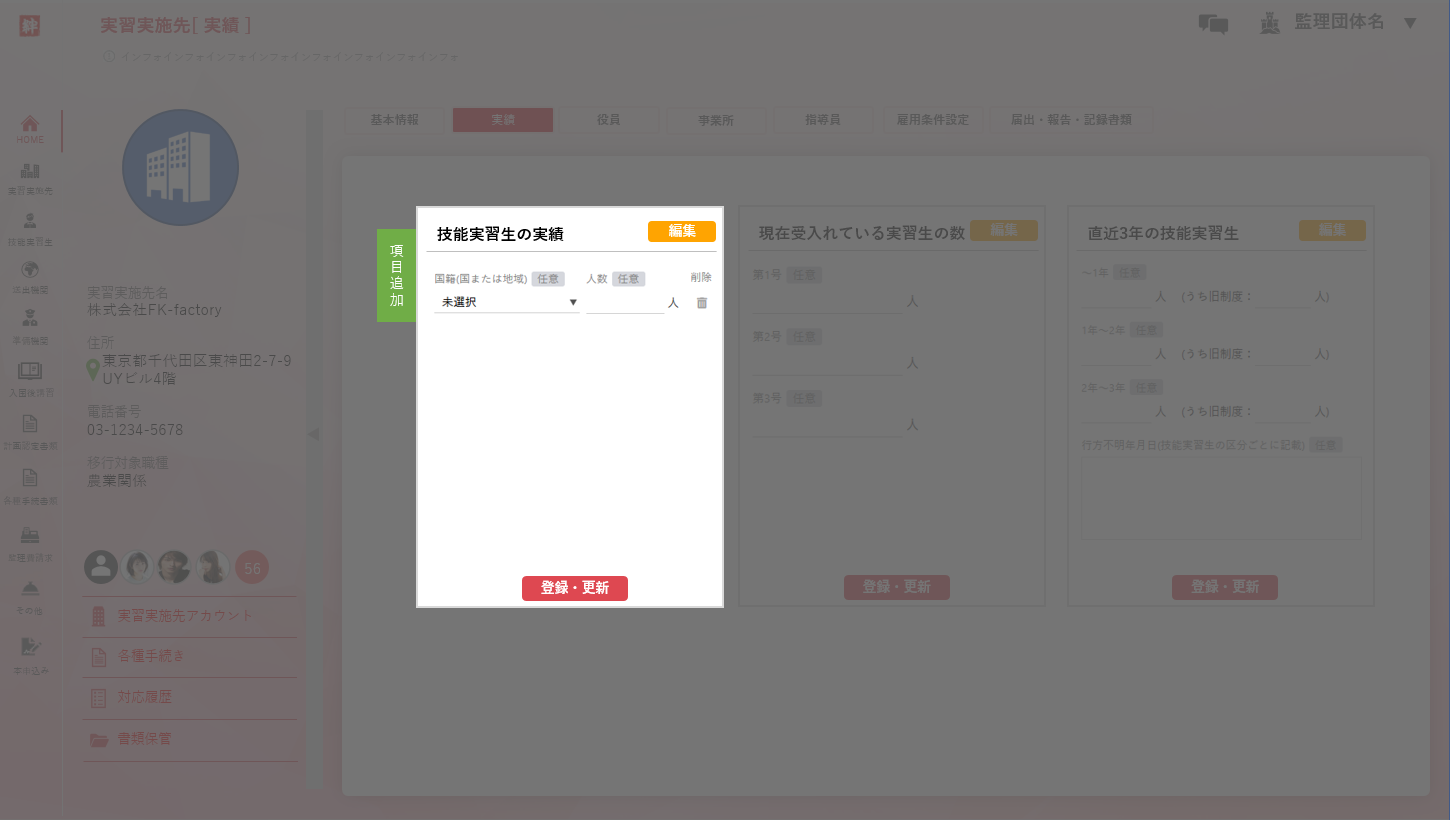The width and height of the screenshot is (1450, 820).
Task: Open the 国籍 未選択 dropdown
Action: 507,302
